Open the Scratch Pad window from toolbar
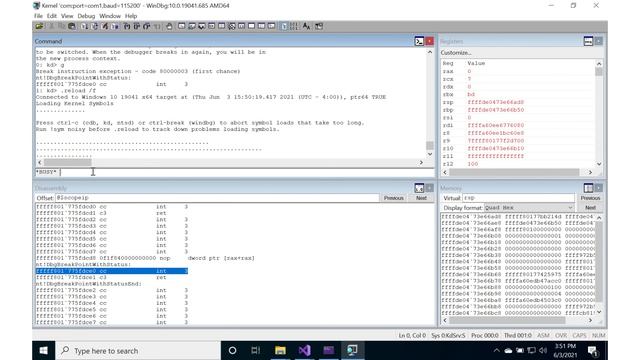The width and height of the screenshot is (640, 360). coord(251,27)
